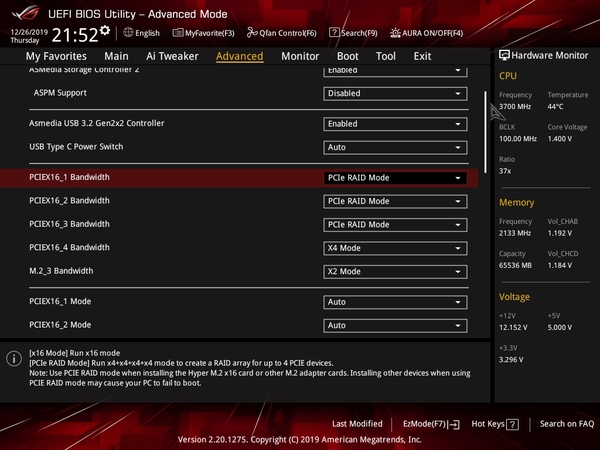Toggle AURA ON/OFF(F4)
This screenshot has height=450, width=600.
[x=426, y=33]
